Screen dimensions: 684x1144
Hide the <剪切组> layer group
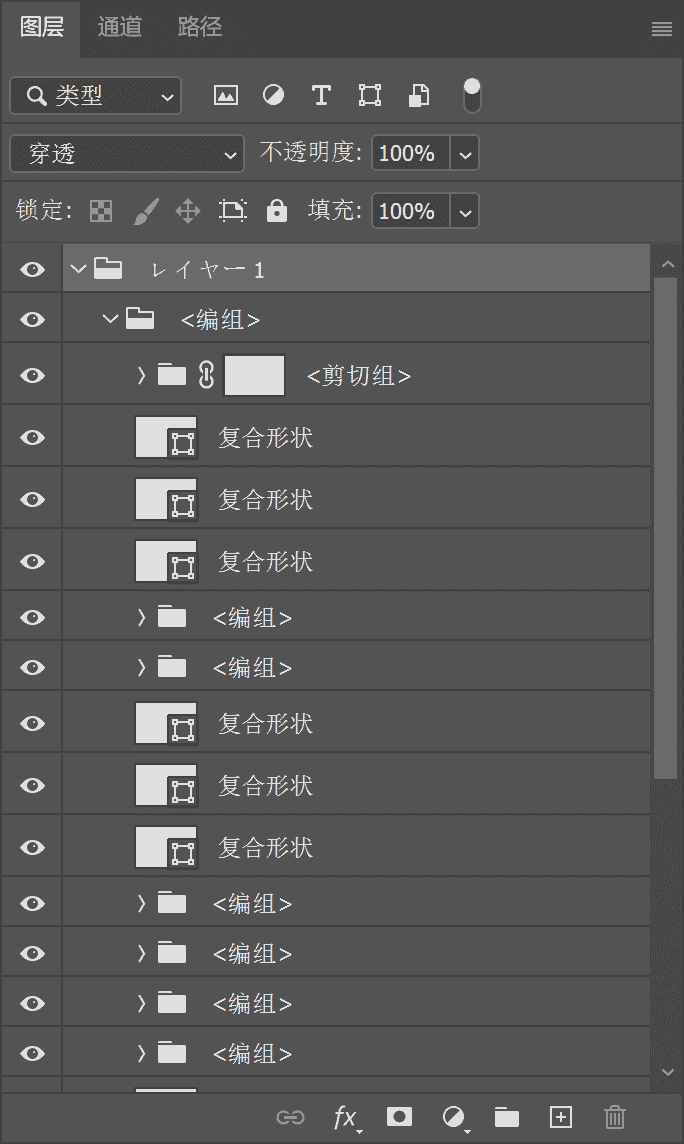click(33, 375)
